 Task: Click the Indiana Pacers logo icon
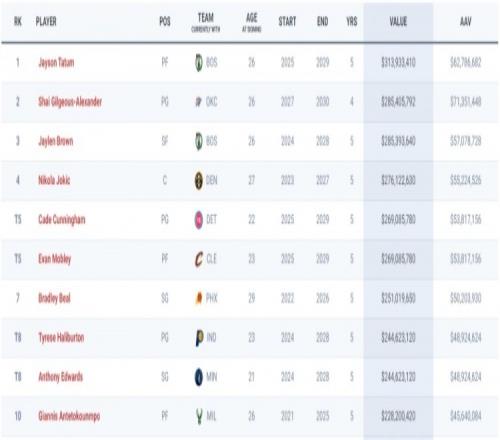pos(199,338)
